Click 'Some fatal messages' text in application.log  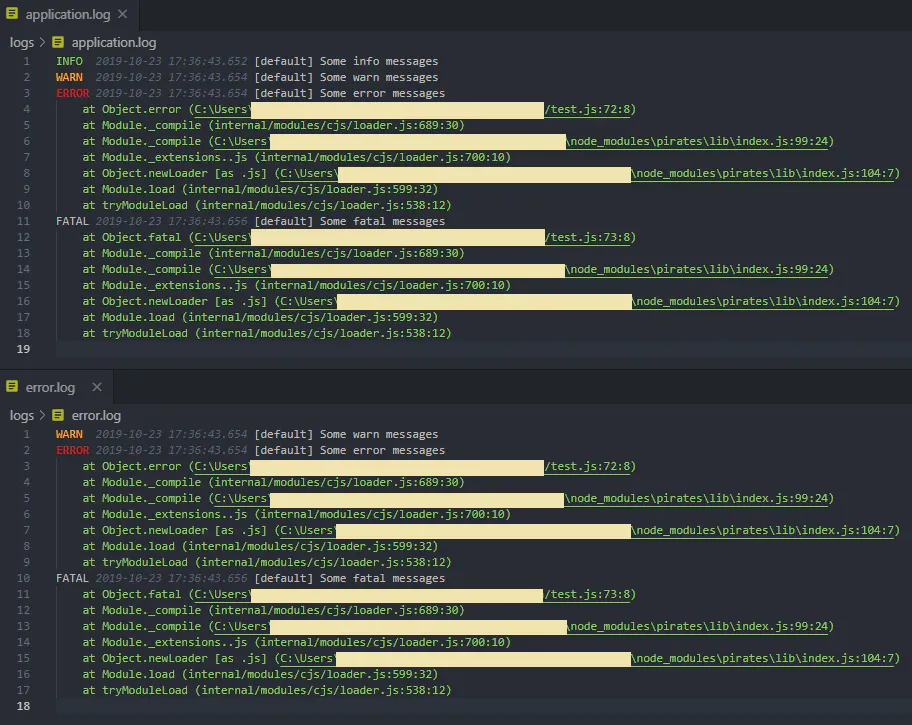(382, 221)
